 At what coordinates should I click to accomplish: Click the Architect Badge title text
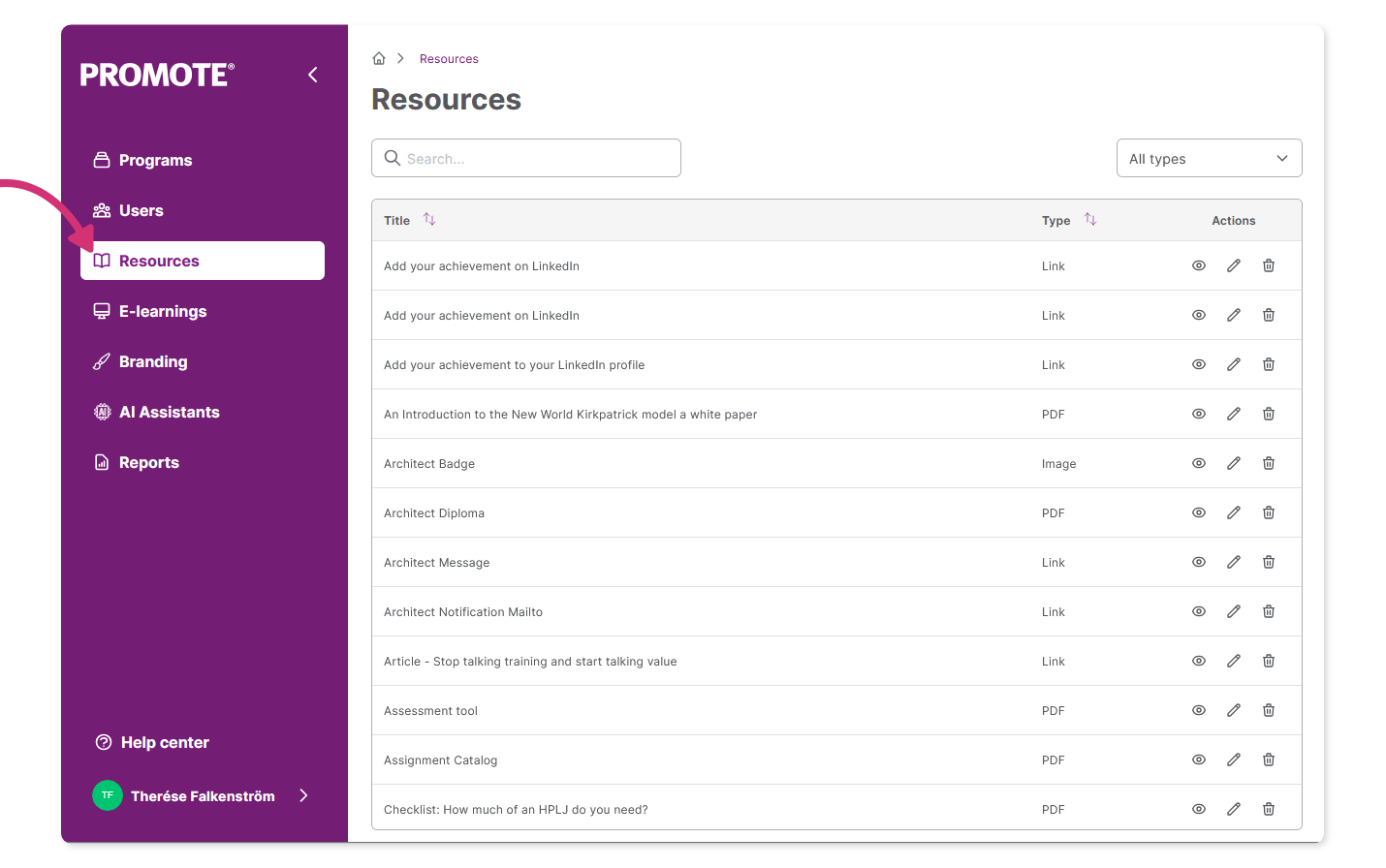(429, 464)
